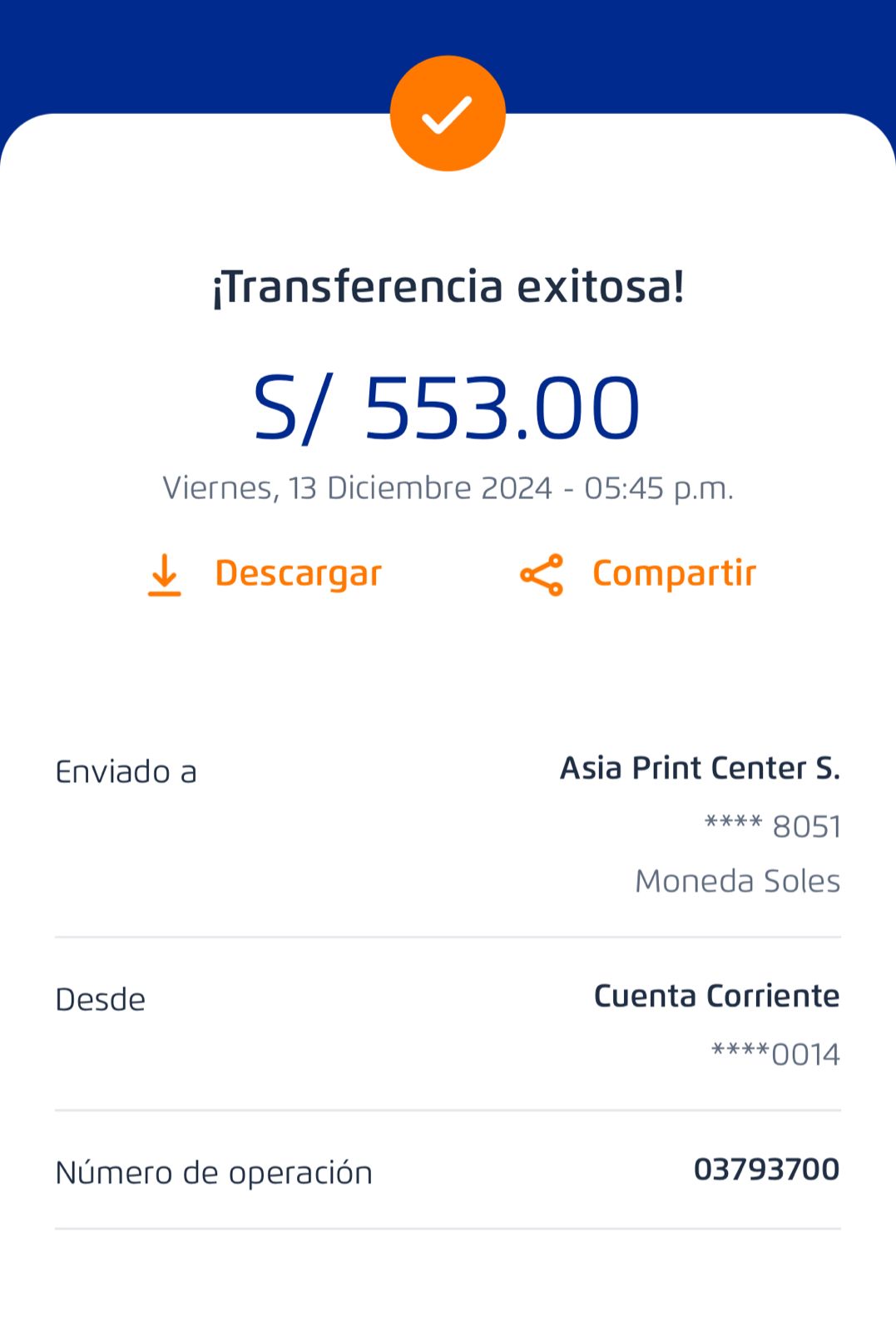896x1331 pixels.
Task: Click the download arrow icon
Action: tap(165, 575)
